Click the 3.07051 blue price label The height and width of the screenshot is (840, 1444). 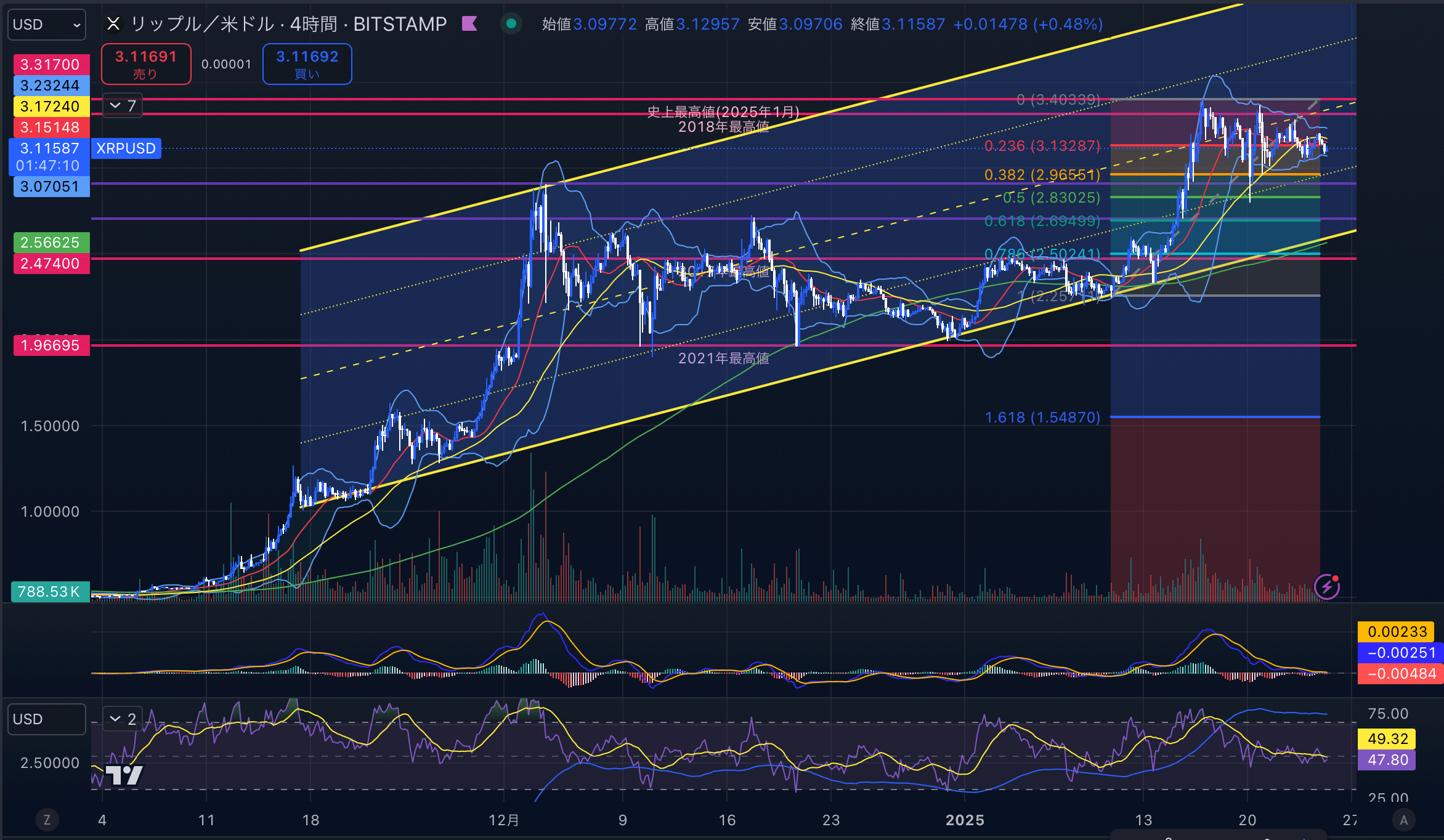tap(51, 187)
